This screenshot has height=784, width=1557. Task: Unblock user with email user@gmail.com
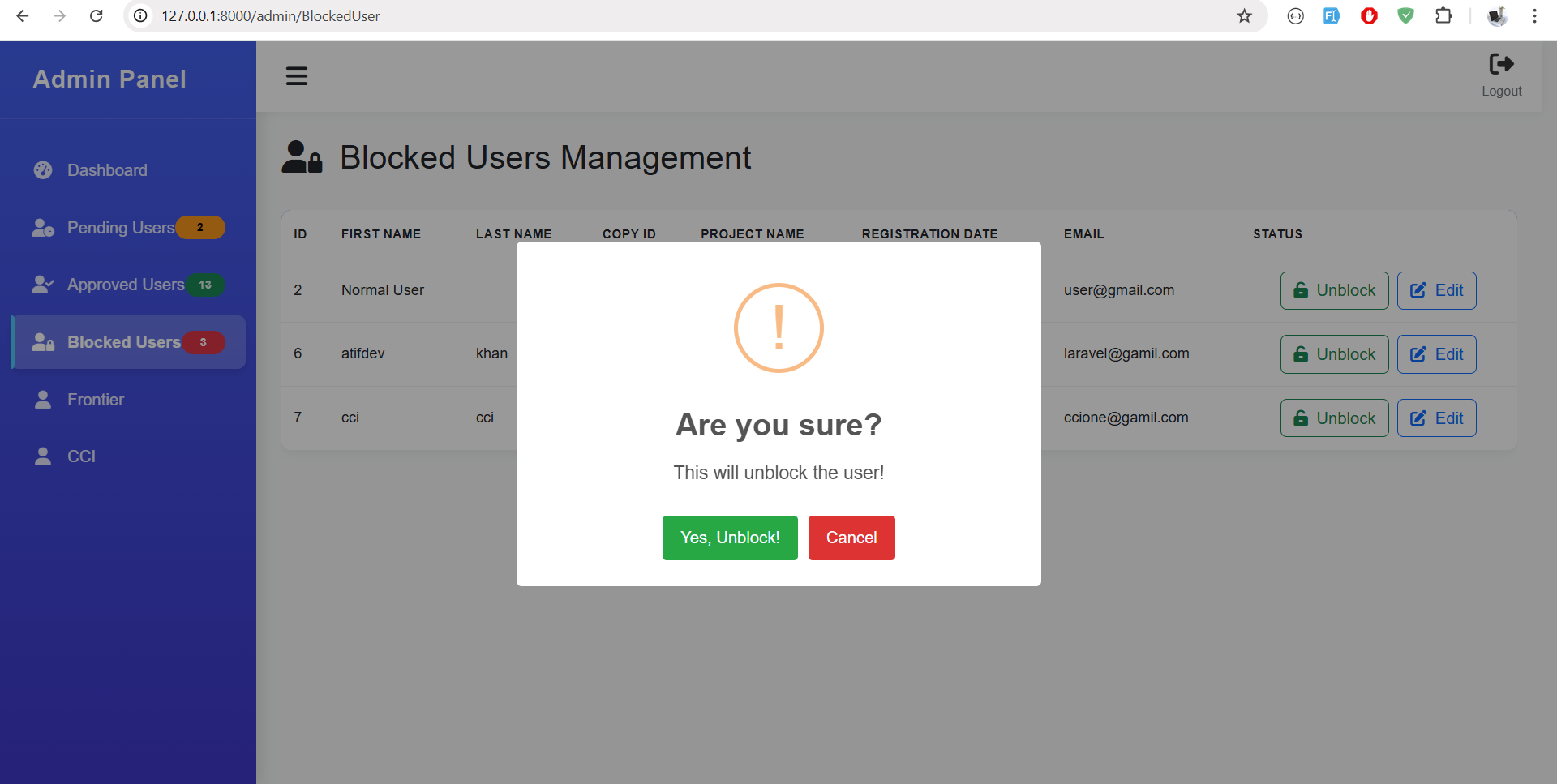click(x=1334, y=290)
